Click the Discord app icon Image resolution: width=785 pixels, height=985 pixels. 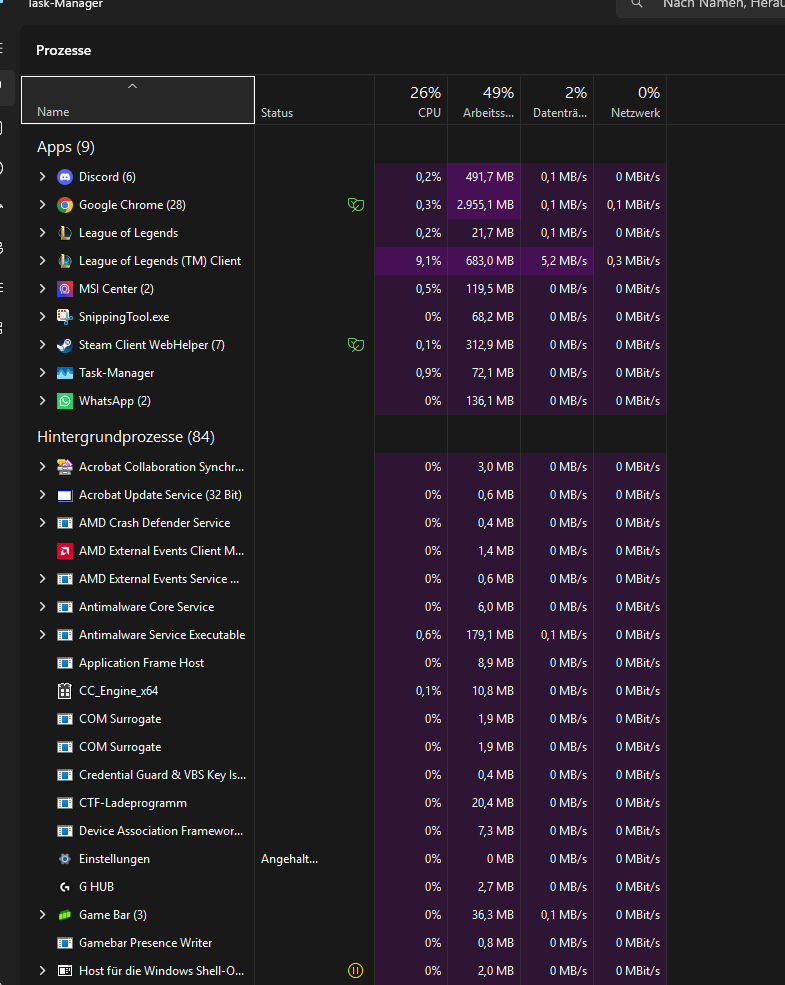coord(65,177)
